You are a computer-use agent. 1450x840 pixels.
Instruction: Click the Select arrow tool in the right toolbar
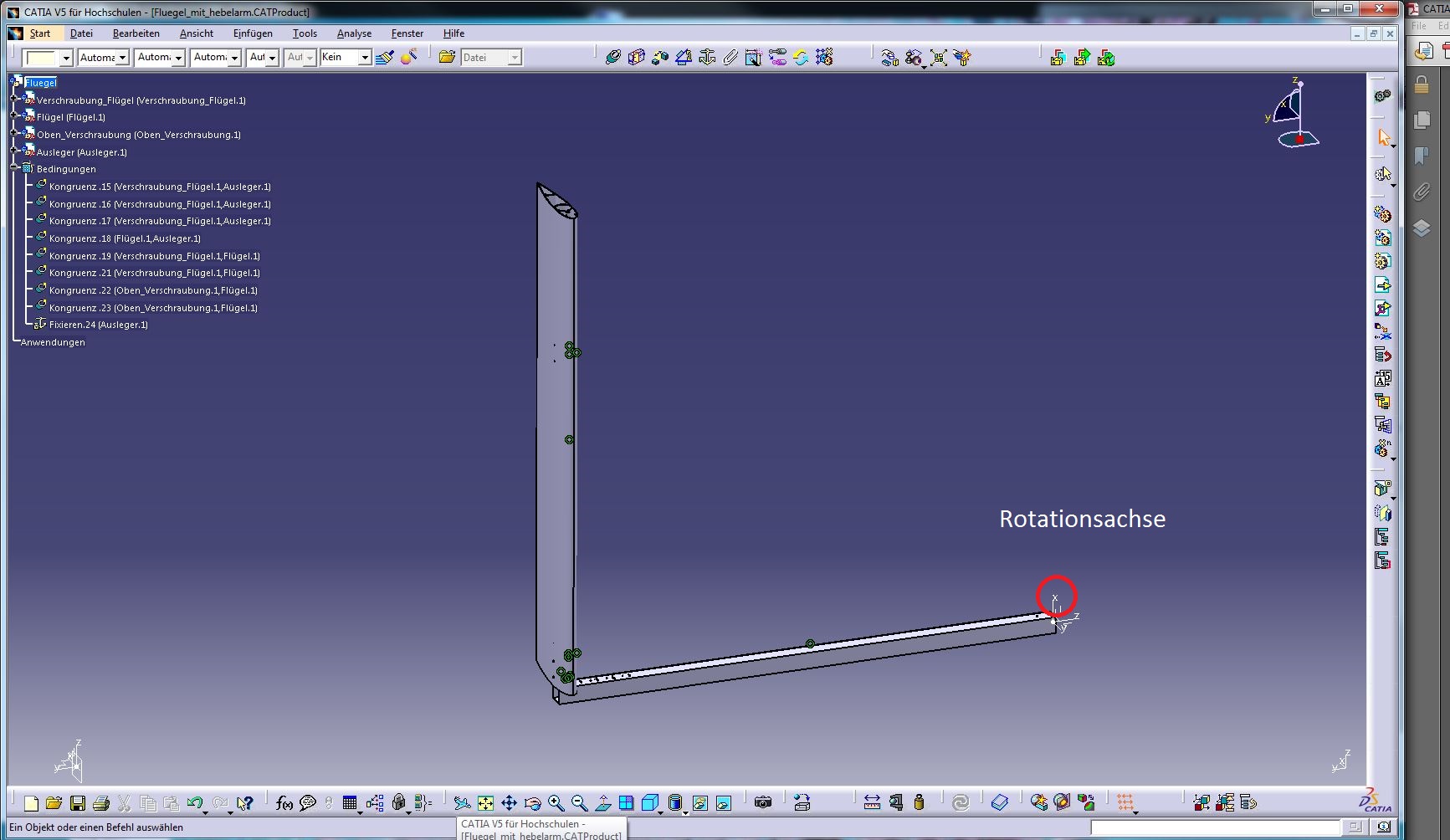pos(1384,138)
